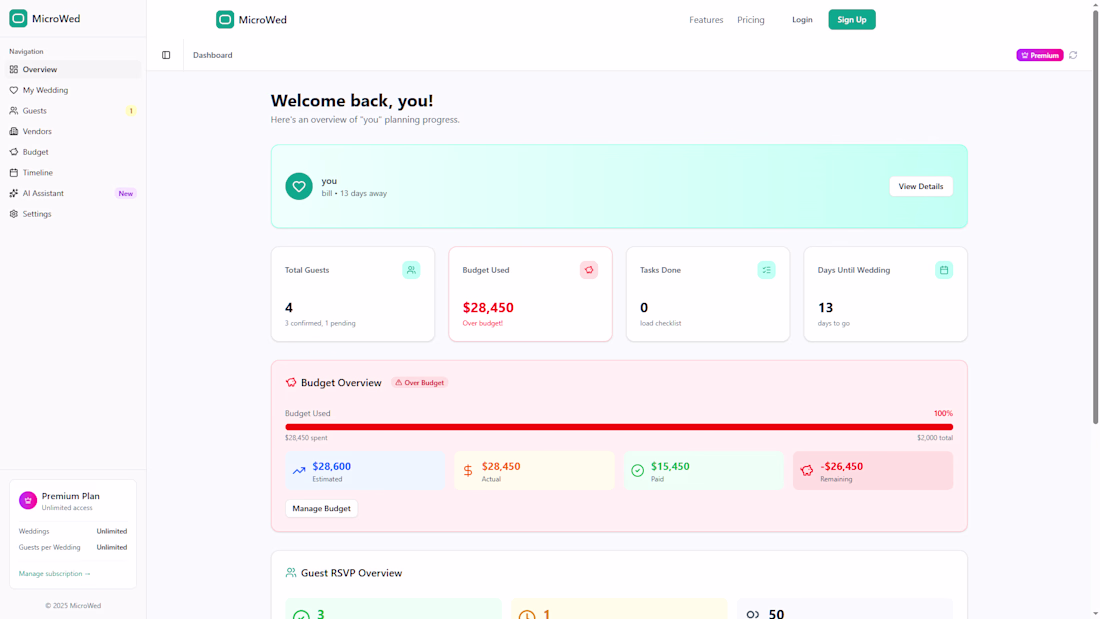
Task: Click the Manage subscription link
Action: pyautogui.click(x=55, y=574)
